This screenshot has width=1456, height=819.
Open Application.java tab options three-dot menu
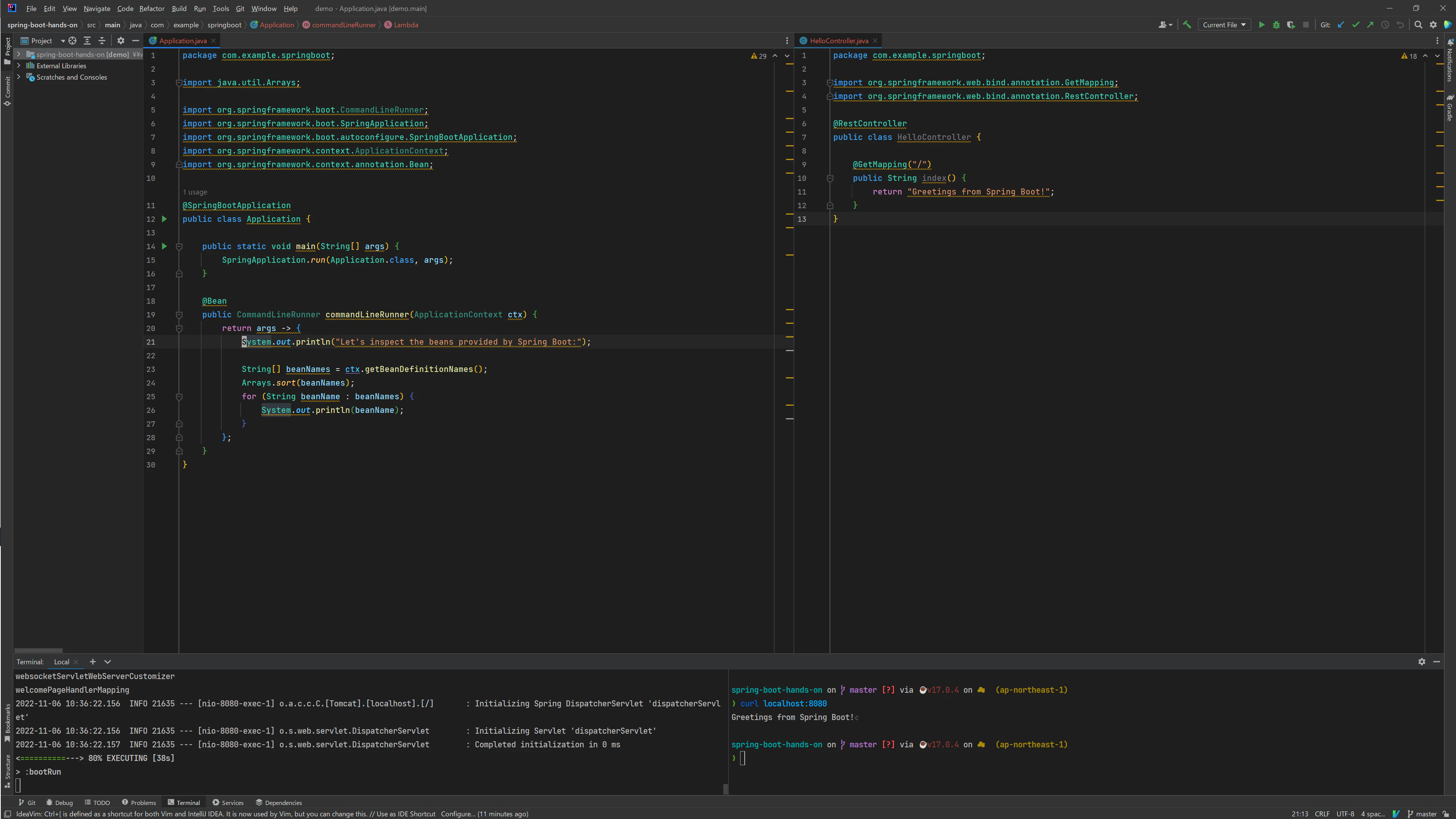[x=787, y=41]
